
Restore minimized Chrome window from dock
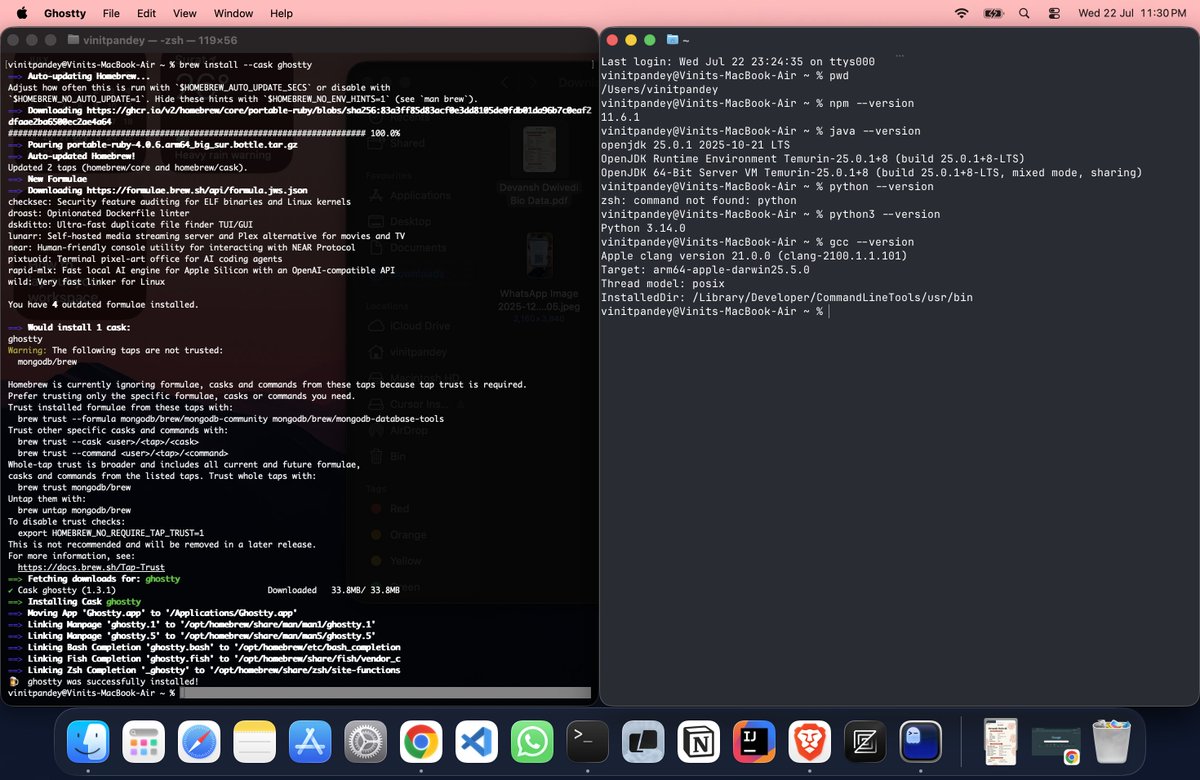tap(1056, 745)
